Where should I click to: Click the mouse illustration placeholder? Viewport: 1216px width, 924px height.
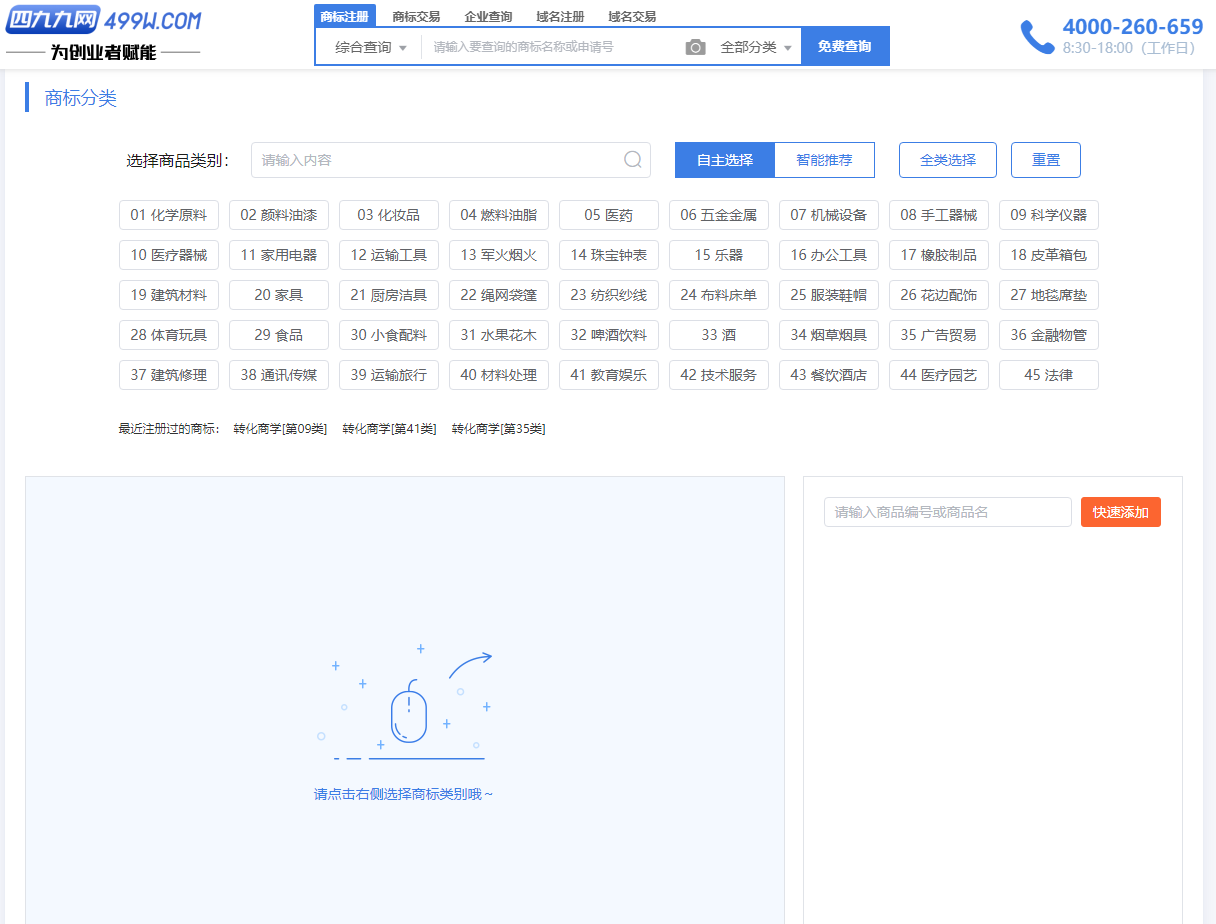tap(408, 712)
